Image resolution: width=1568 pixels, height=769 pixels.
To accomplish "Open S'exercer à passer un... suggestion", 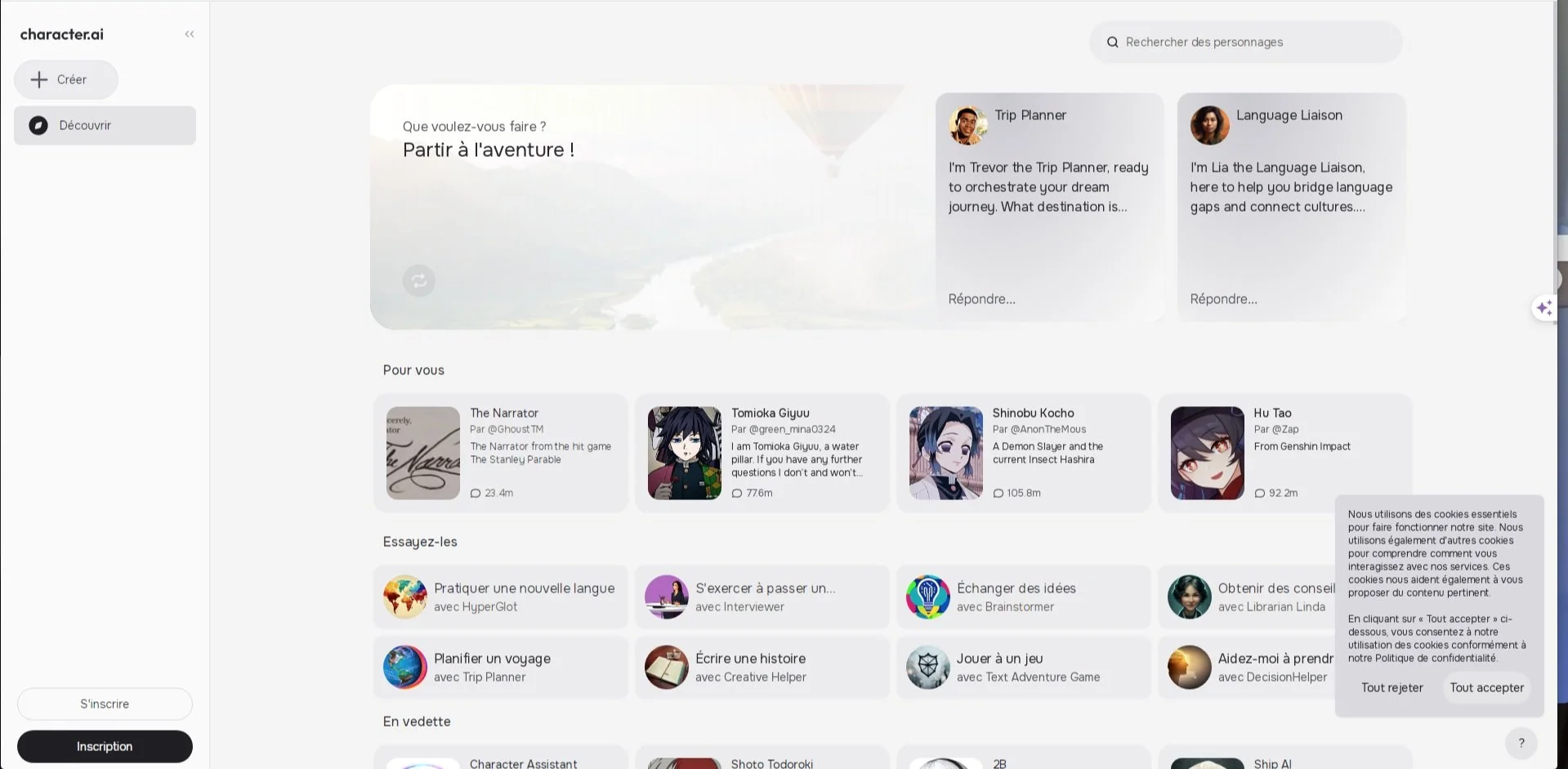I will coord(762,597).
